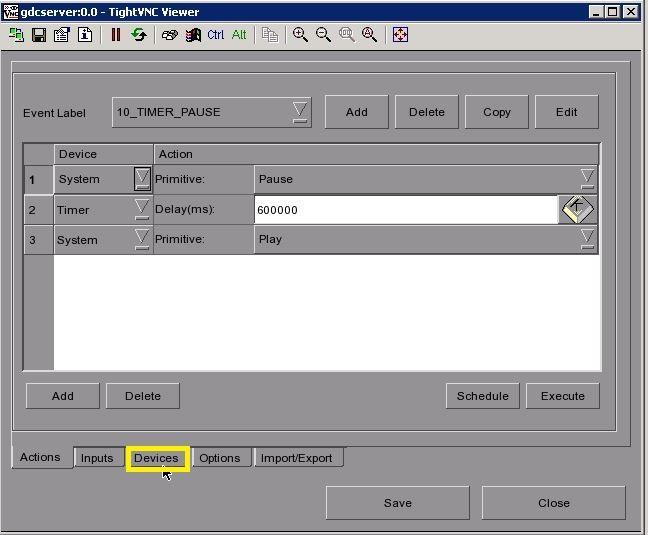
Task: Click the Edit event button
Action: click(x=567, y=112)
